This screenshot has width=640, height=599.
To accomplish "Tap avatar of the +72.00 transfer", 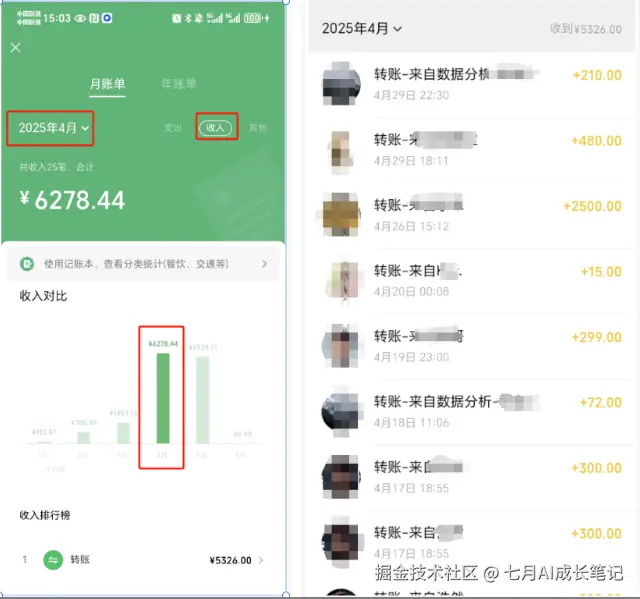I will tap(341, 411).
